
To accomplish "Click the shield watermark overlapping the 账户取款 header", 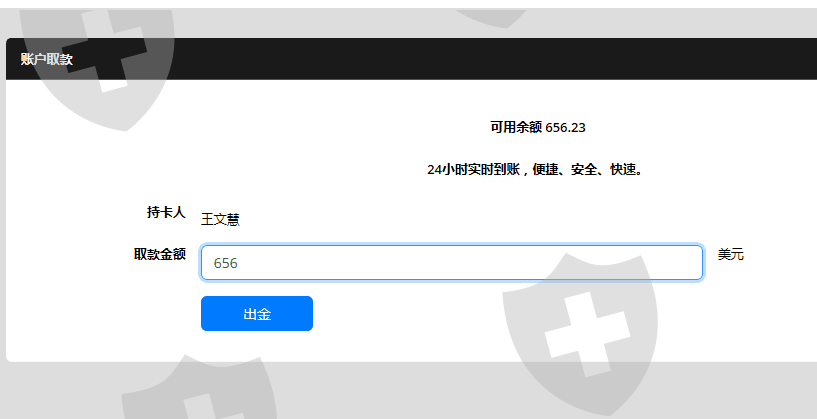I will [x=97, y=65].
